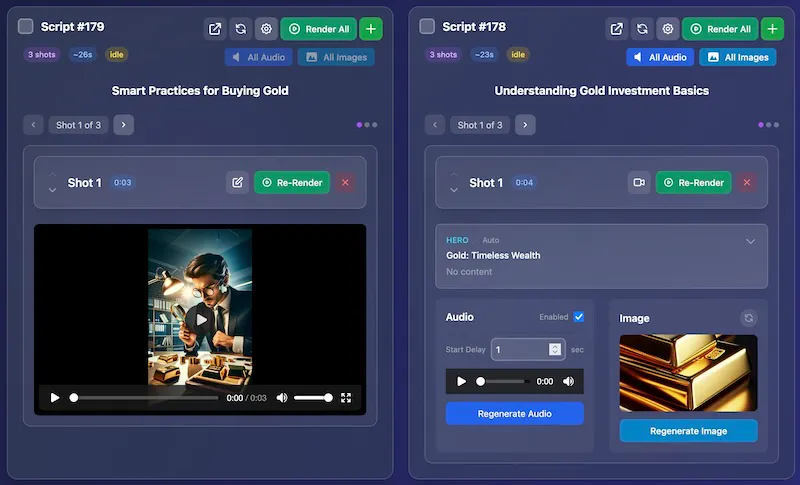
Task: Delete Shot 1 in Script #178
Action: pos(747,183)
